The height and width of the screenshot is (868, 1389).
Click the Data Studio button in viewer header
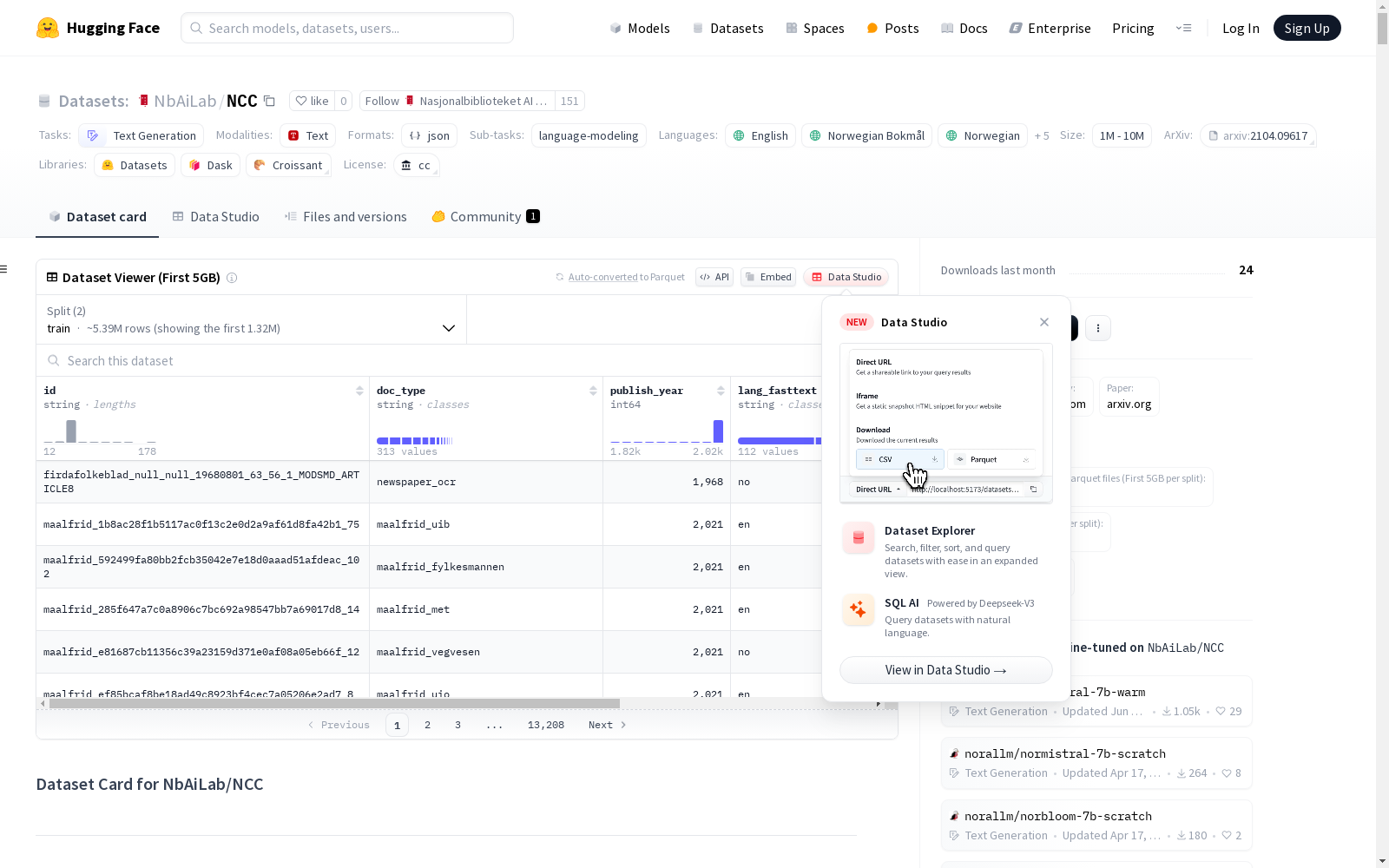point(846,277)
